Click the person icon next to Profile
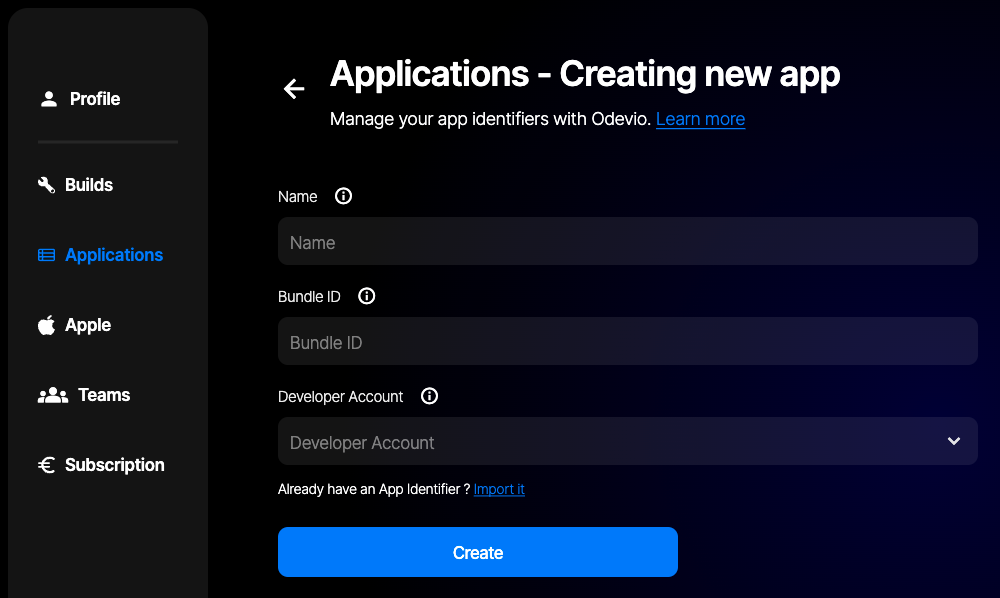 click(x=48, y=99)
